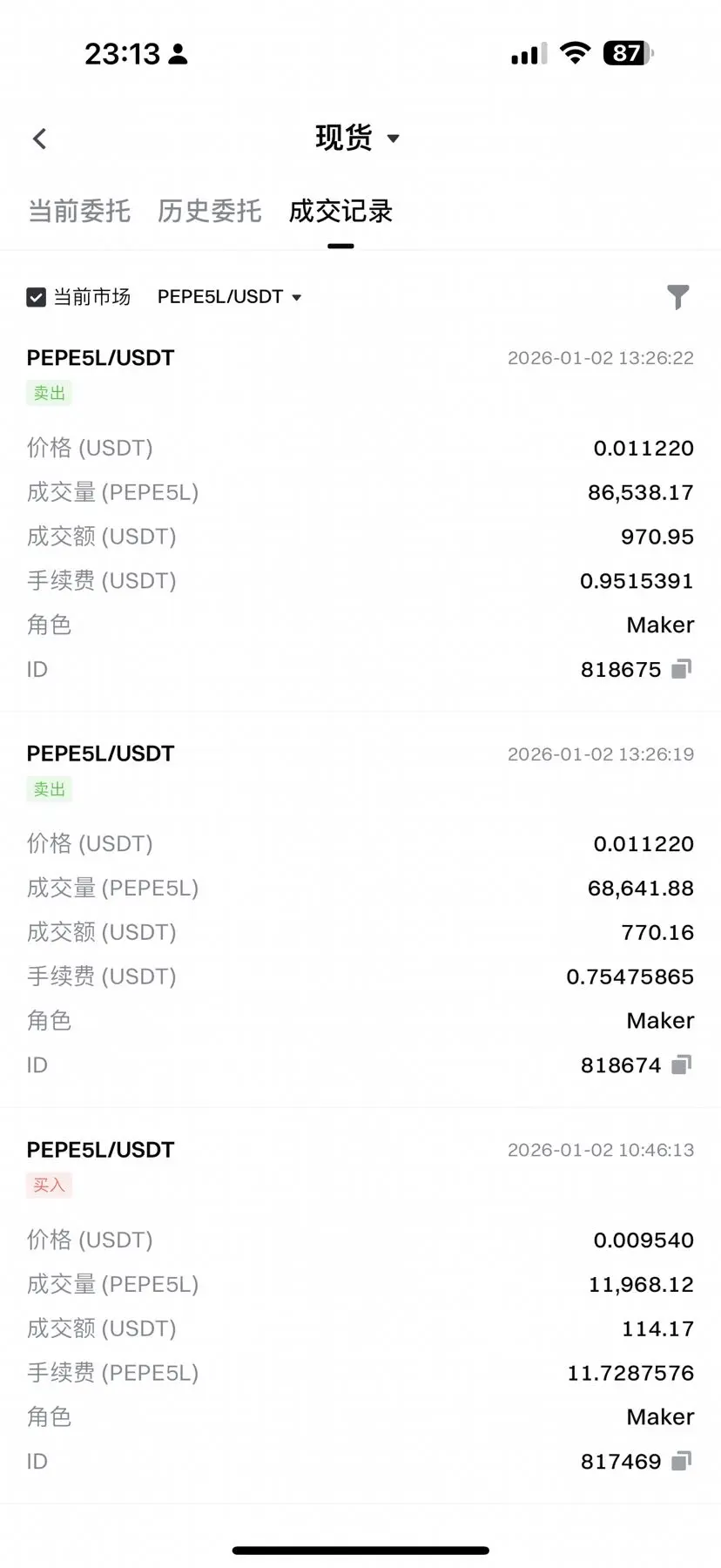Open the filter funnel icon

(x=677, y=297)
